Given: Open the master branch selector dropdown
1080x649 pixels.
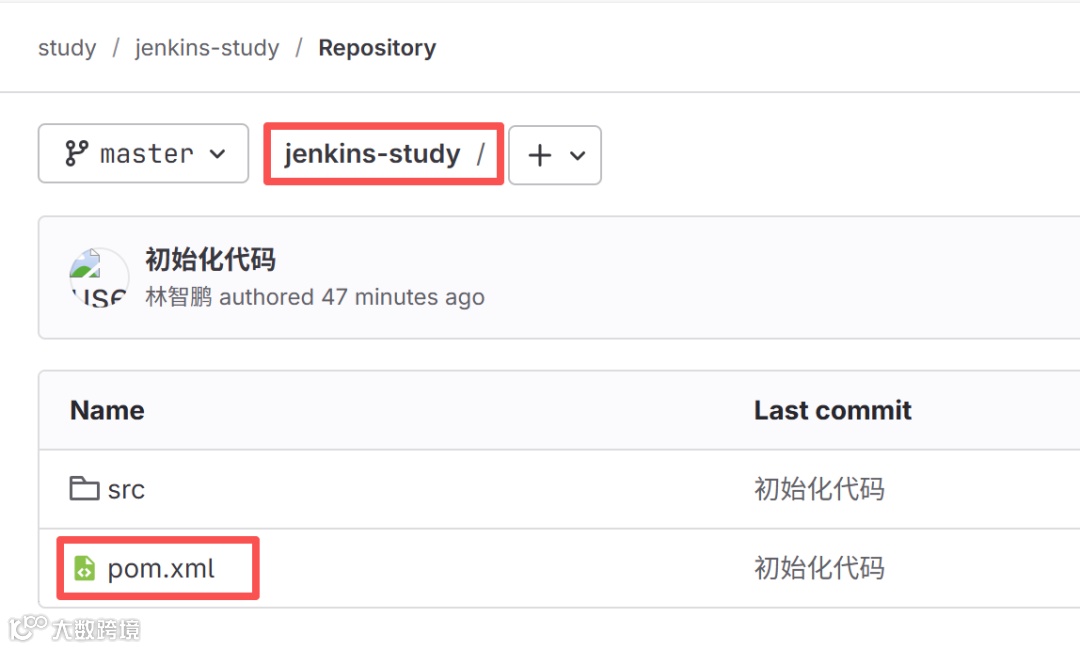Looking at the screenshot, I should coord(143,154).
